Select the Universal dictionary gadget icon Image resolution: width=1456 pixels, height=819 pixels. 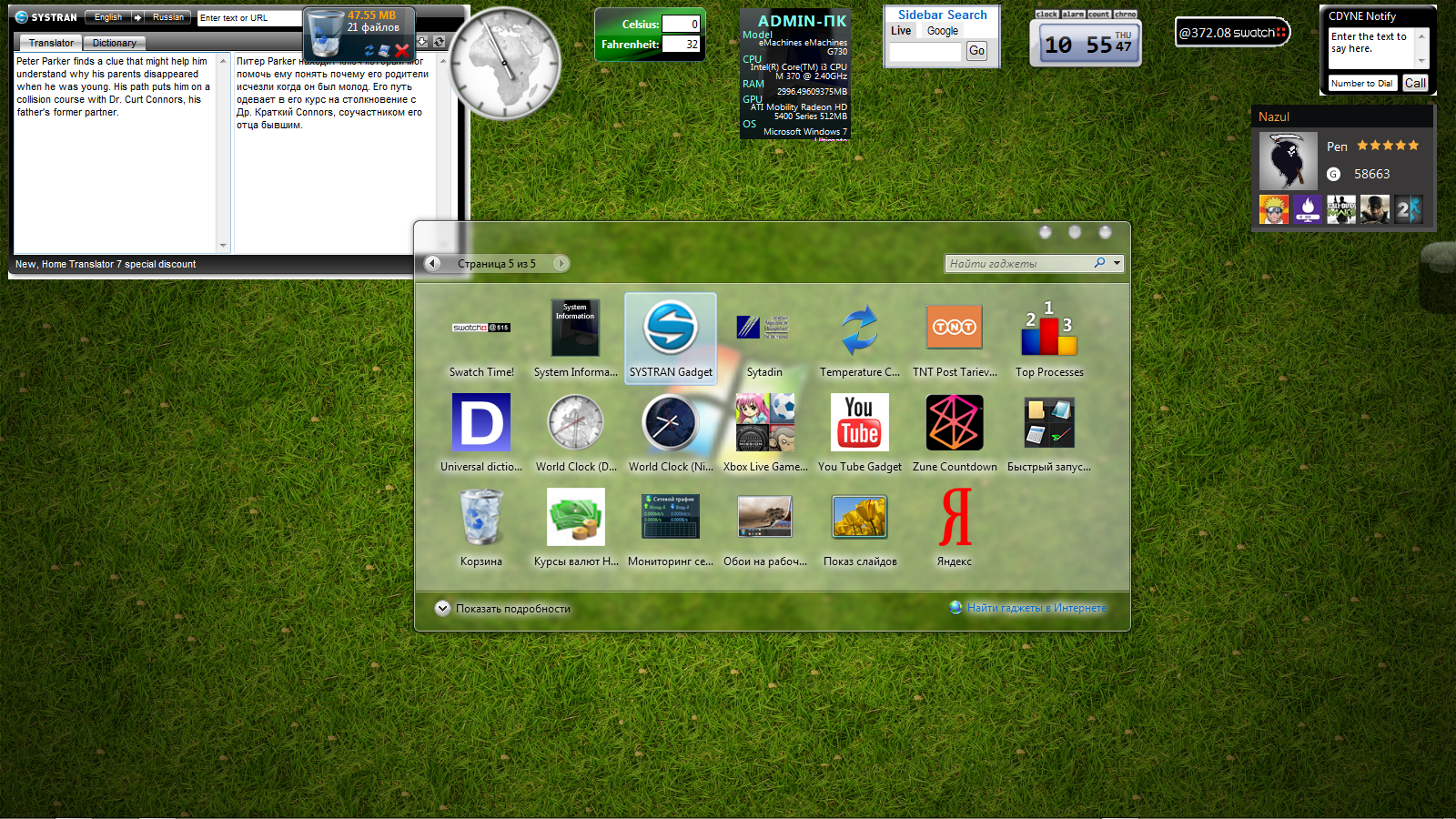click(481, 422)
